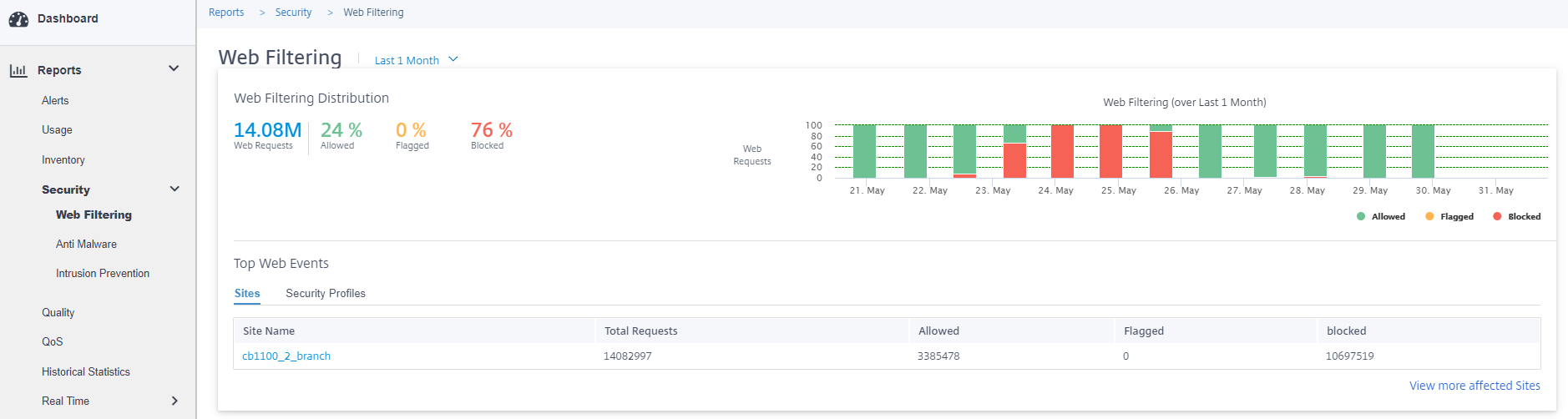Click blocked value 10697519
Viewport: 1568px width, 419px height.
click(1350, 356)
